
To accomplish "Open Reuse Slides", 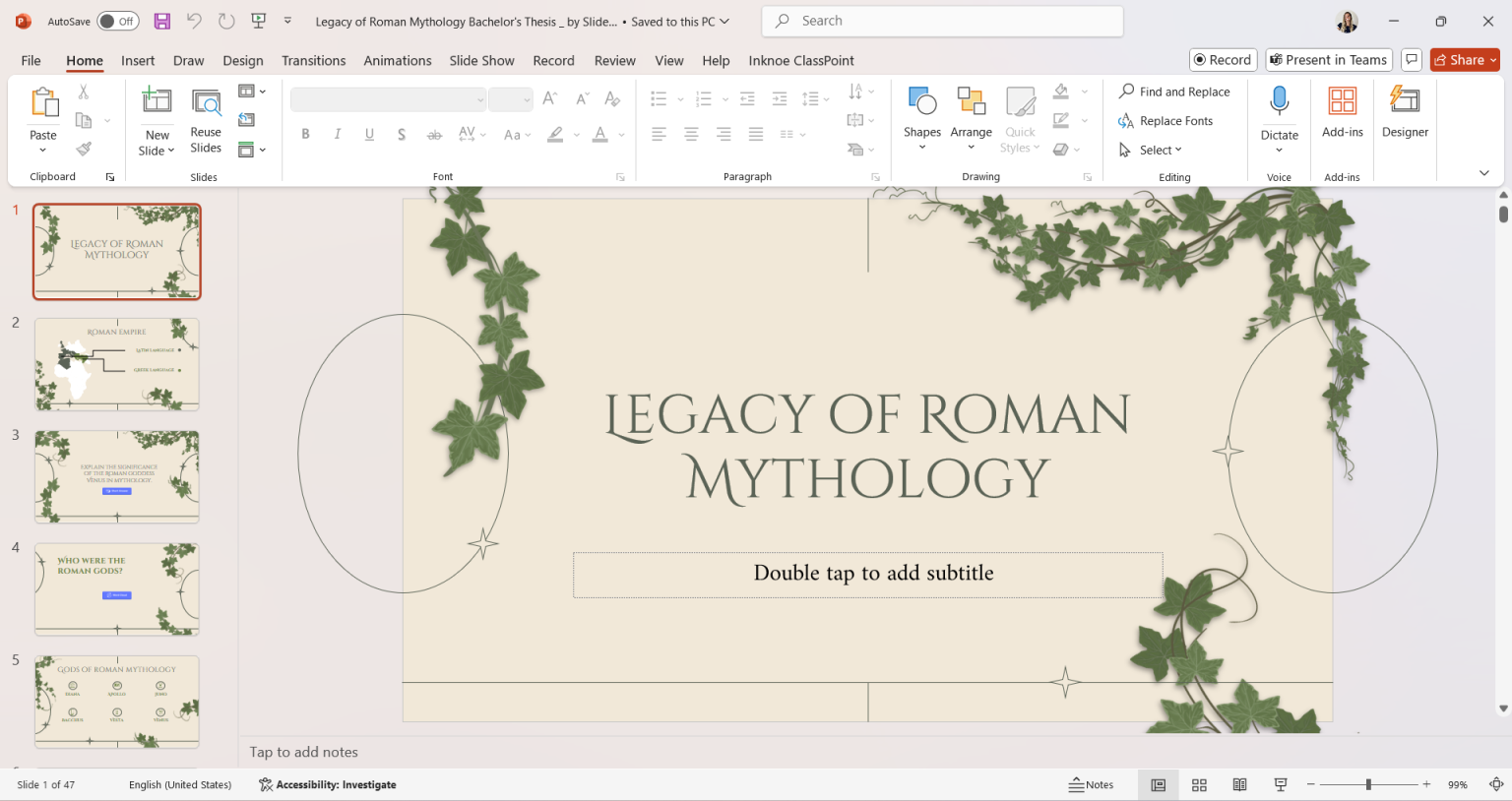I will coord(206,121).
